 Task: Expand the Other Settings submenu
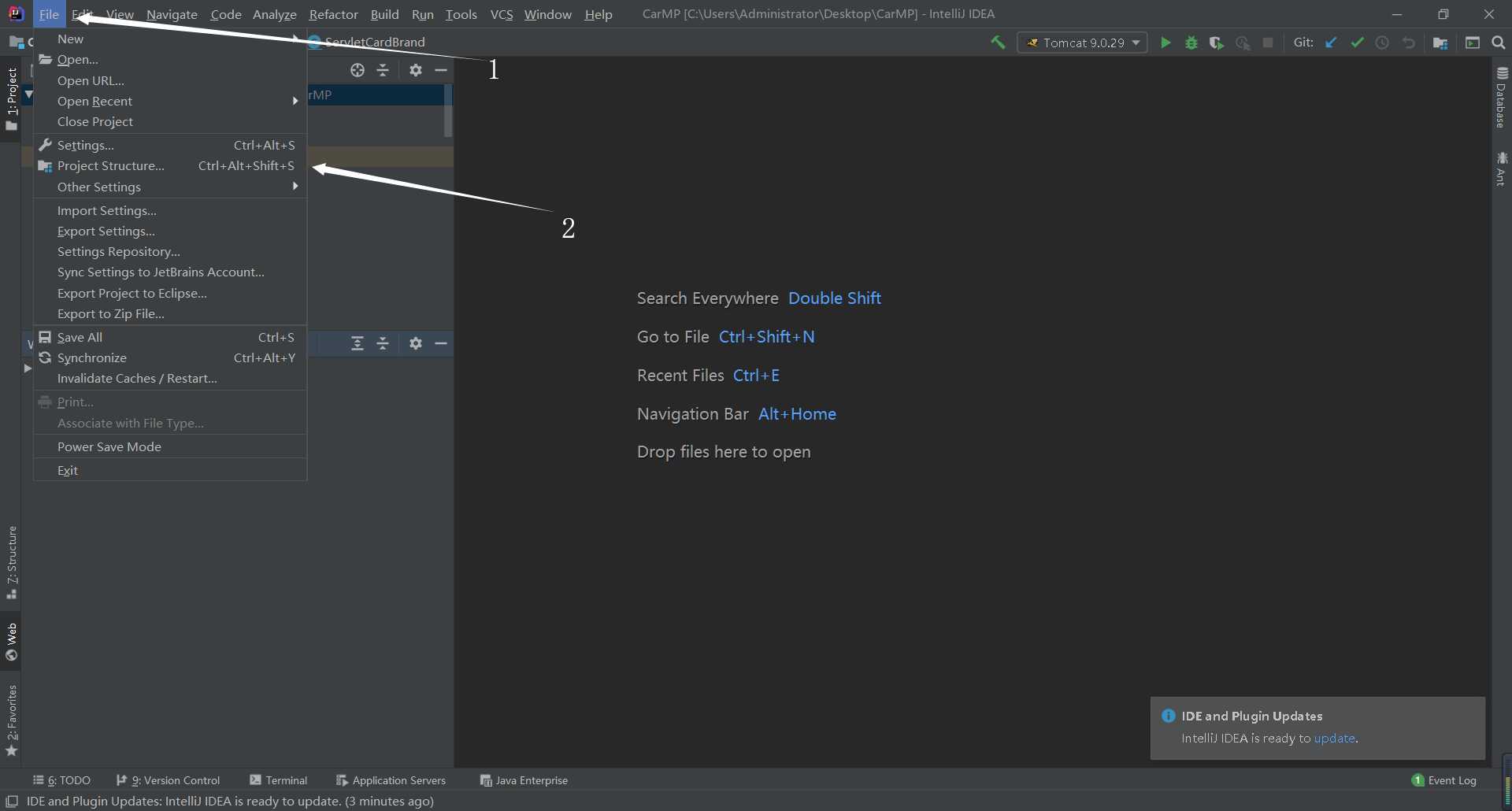[x=170, y=187]
